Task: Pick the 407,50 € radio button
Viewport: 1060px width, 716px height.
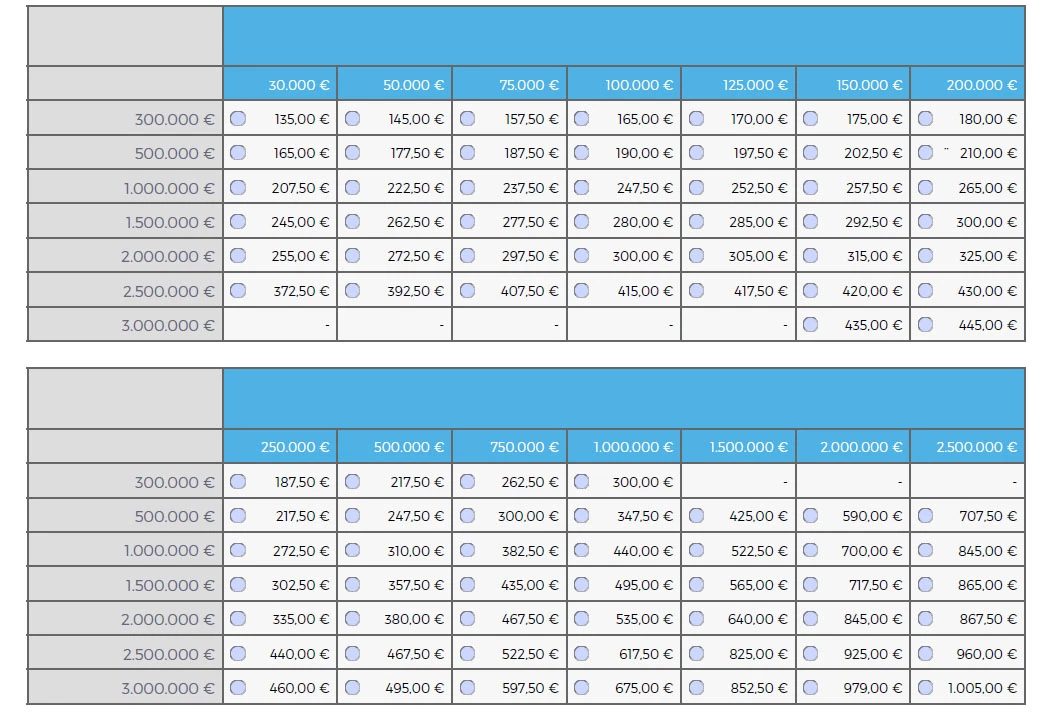Action: click(467, 291)
